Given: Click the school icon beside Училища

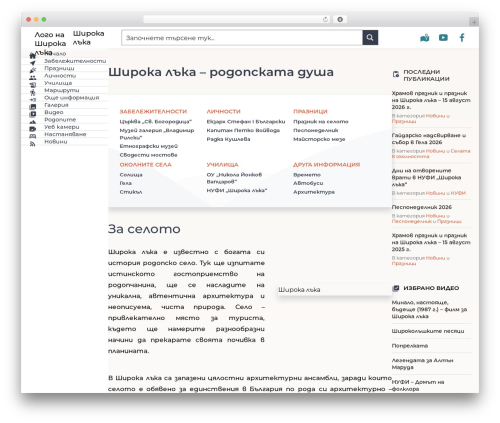Looking at the screenshot, I should pyautogui.click(x=32, y=85).
